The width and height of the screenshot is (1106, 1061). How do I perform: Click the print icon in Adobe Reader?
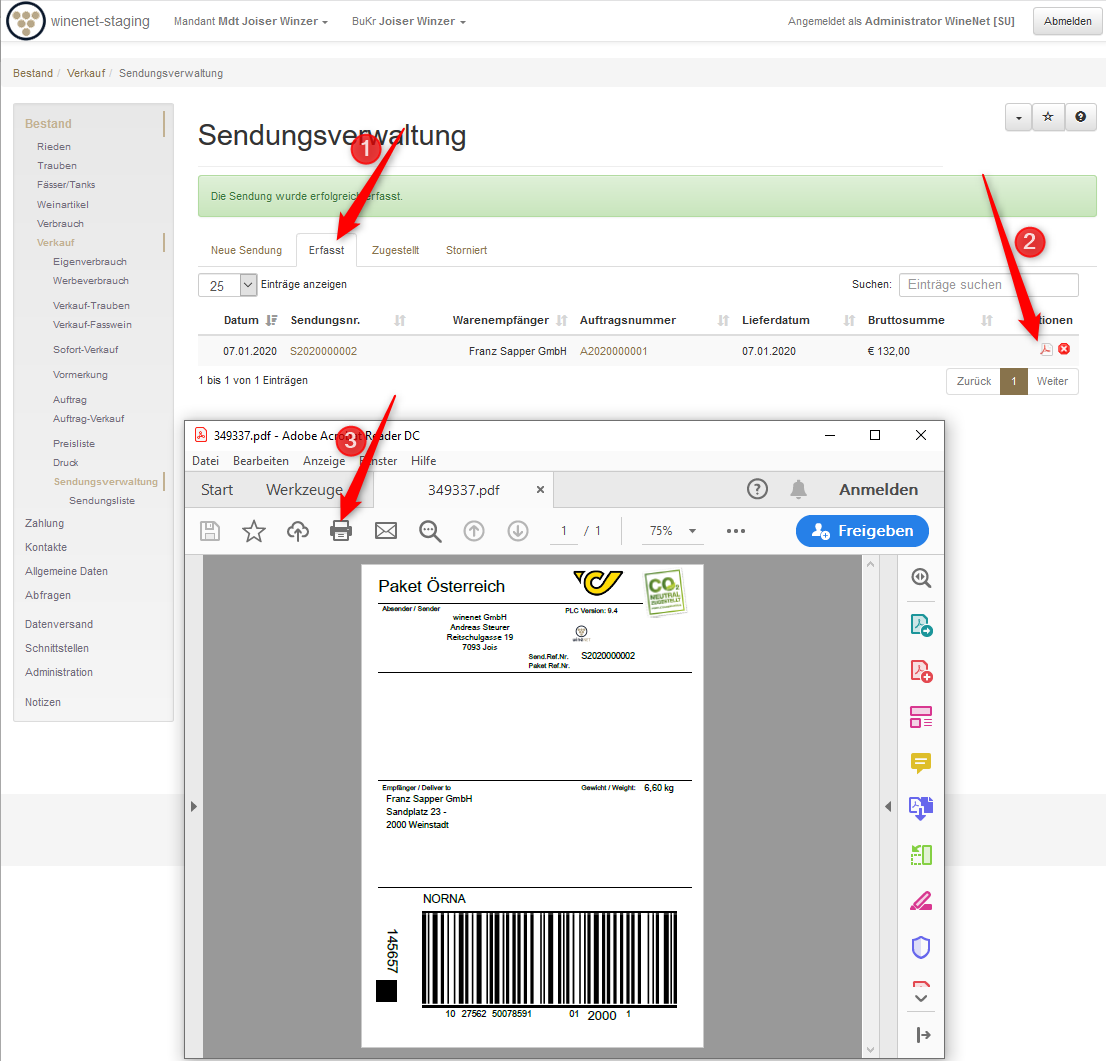coord(341,531)
